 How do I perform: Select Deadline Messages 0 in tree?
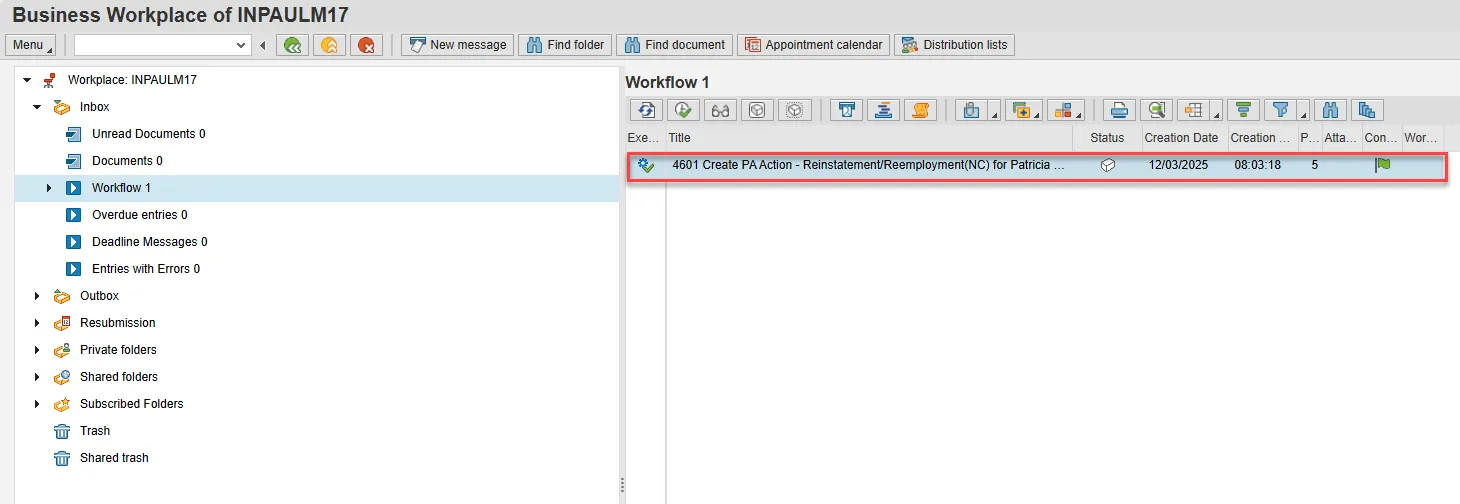point(149,242)
